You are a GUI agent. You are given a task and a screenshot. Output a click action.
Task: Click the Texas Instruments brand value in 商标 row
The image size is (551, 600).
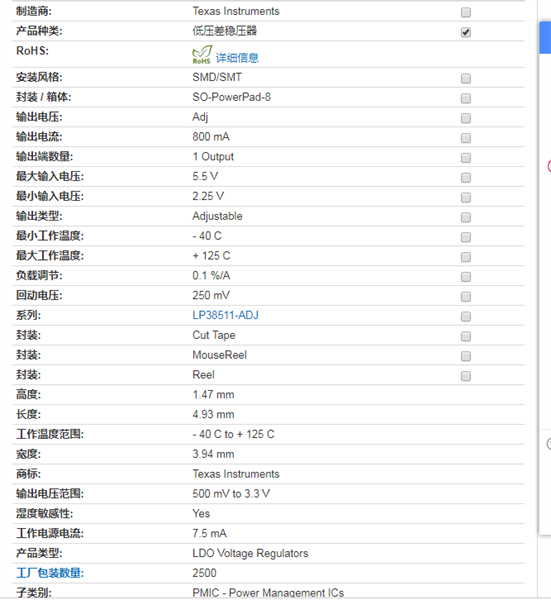tap(236, 474)
